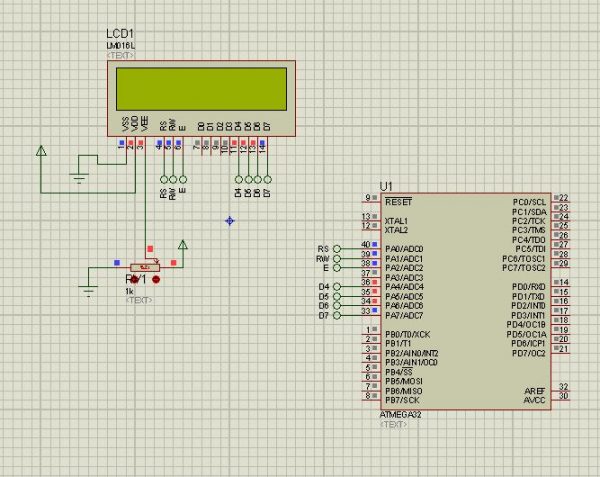Image resolution: width=600 pixels, height=477 pixels.
Task: Click the ATMEGA32 part name text
Action: tap(400, 415)
